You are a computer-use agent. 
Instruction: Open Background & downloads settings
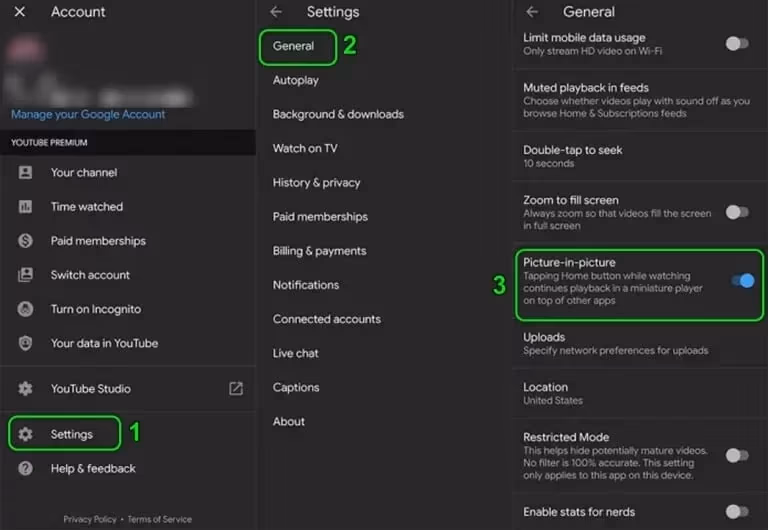coord(338,114)
